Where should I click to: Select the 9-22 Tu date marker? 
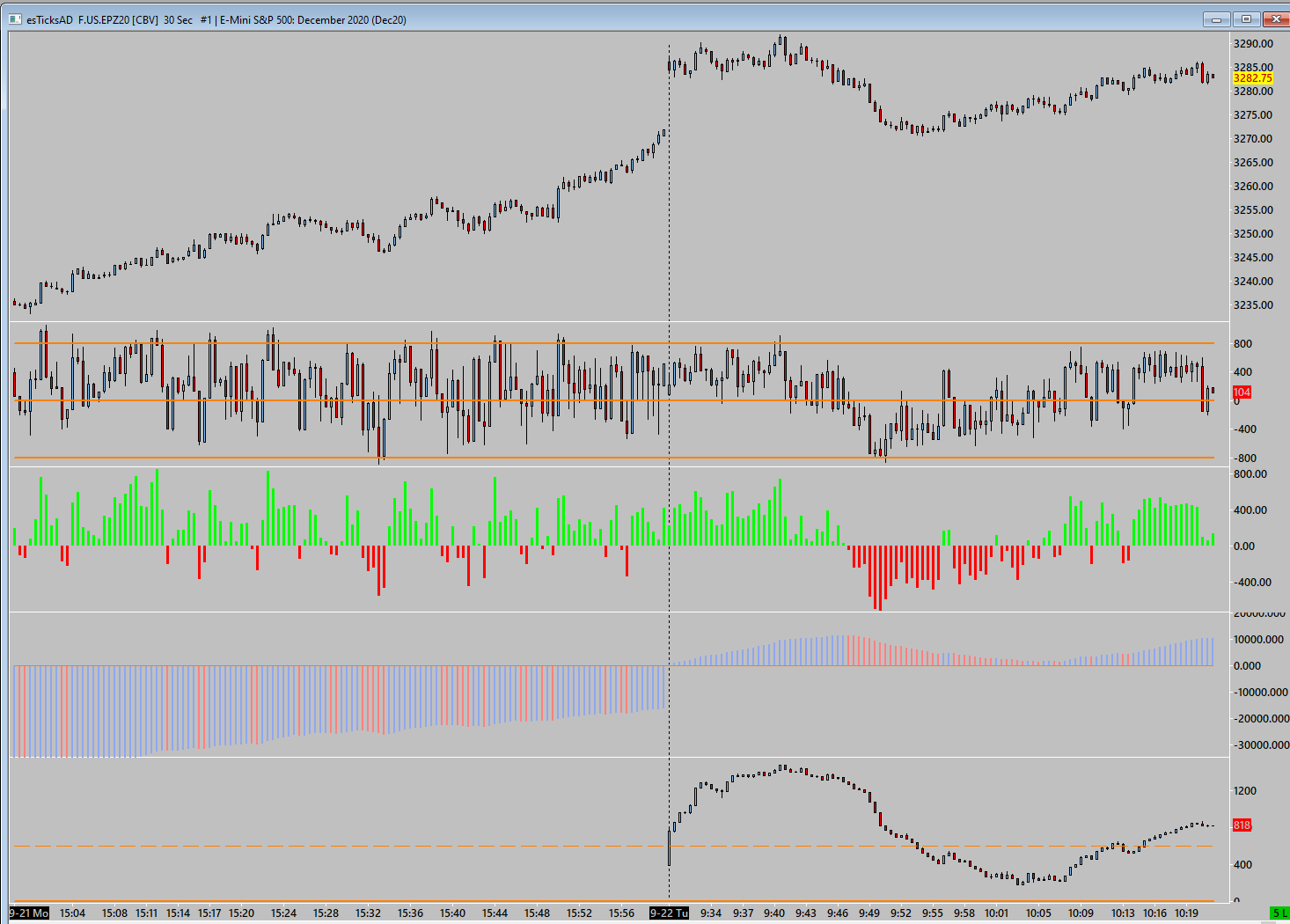click(669, 913)
